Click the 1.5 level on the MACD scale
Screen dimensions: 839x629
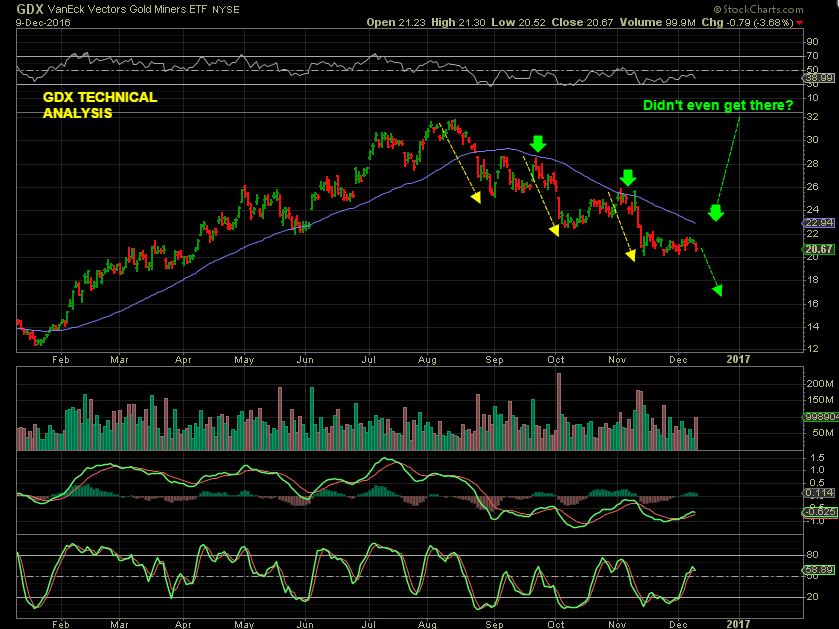point(818,458)
